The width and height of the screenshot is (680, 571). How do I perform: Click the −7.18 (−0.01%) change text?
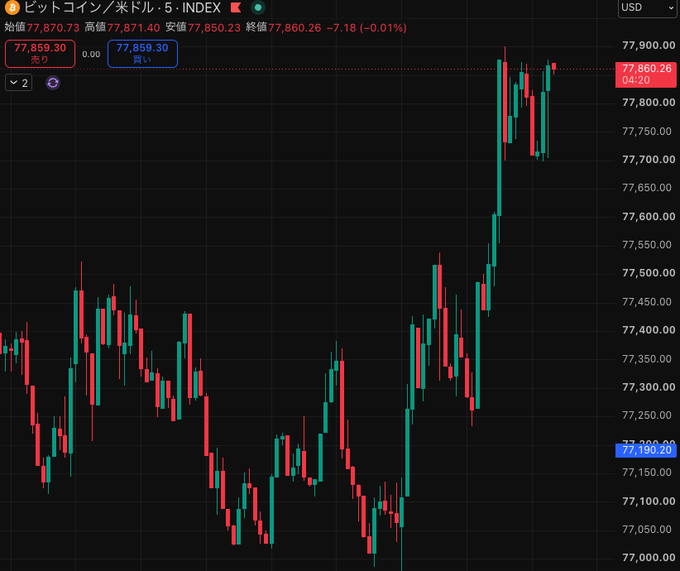pos(366,28)
